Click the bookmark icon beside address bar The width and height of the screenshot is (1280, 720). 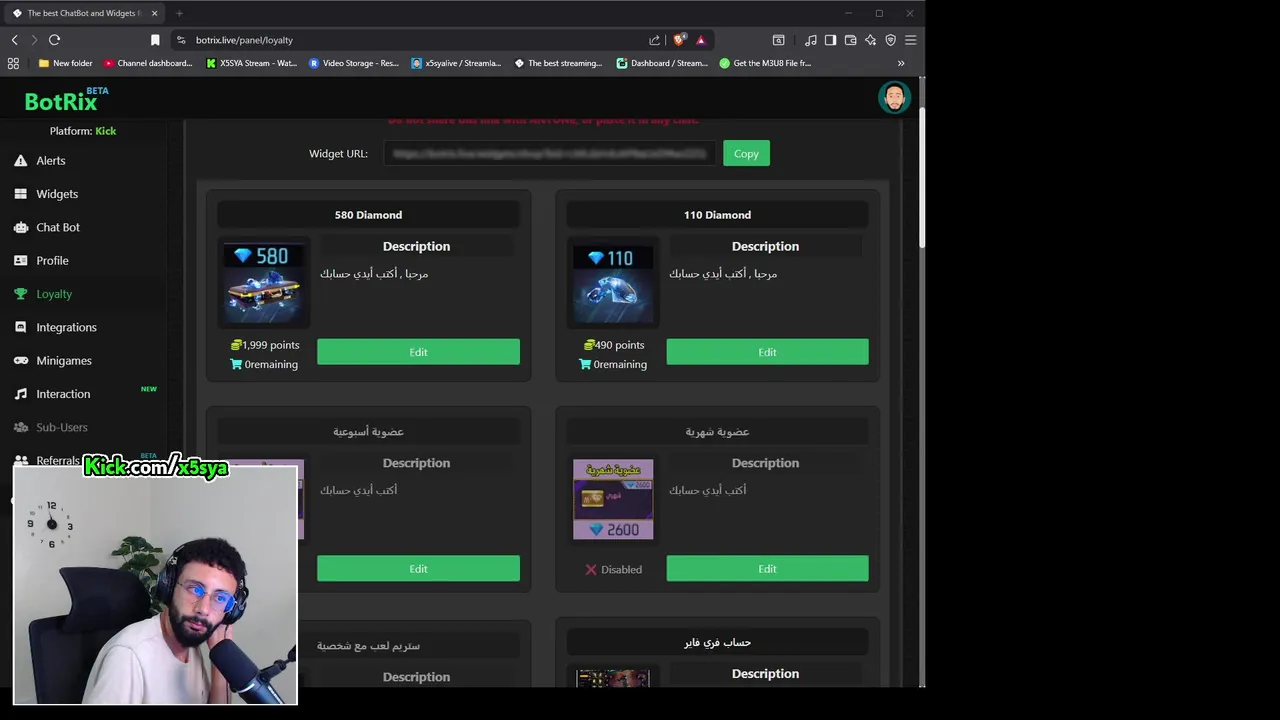tap(155, 40)
